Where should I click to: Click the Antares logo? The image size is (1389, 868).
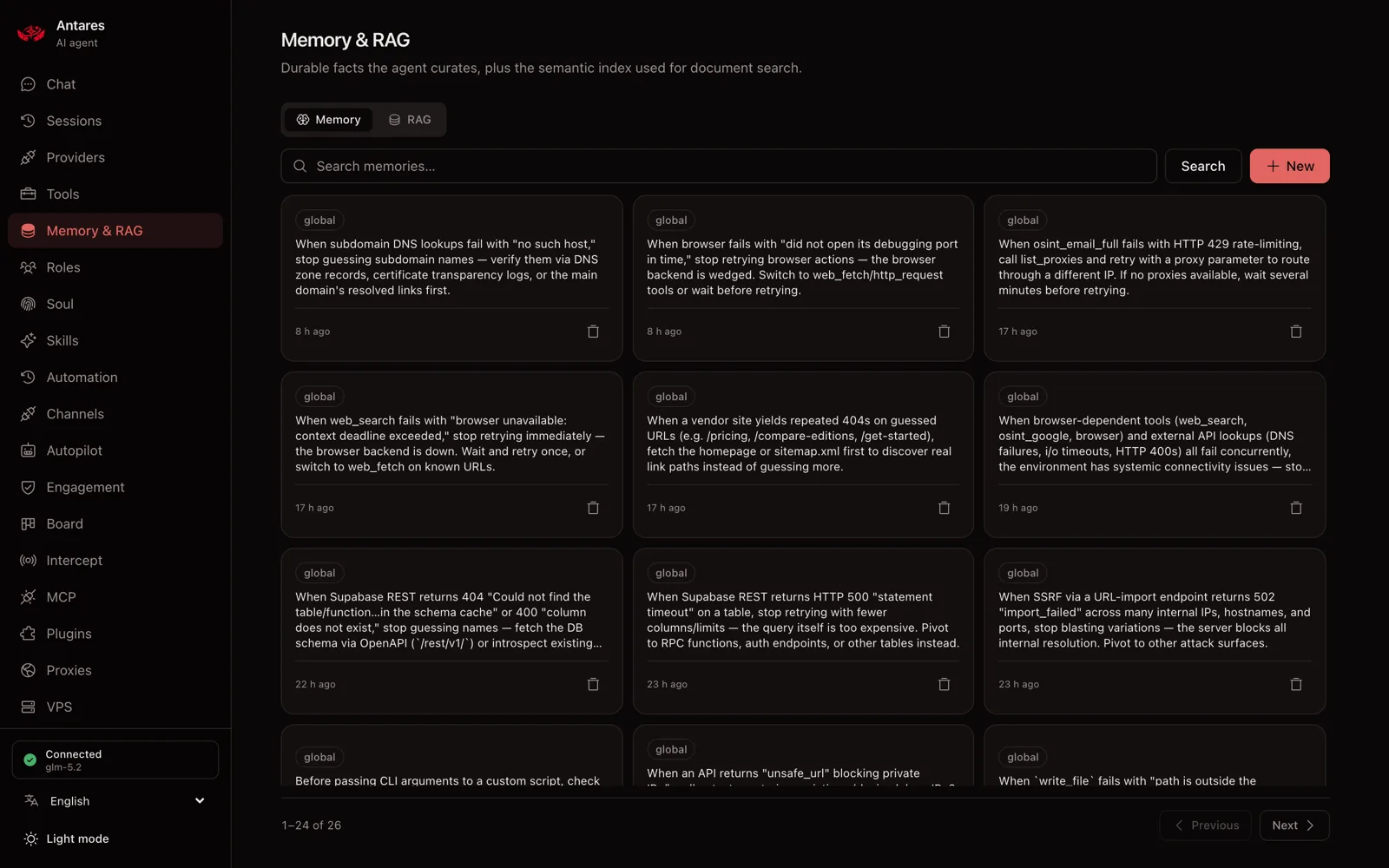(x=31, y=33)
